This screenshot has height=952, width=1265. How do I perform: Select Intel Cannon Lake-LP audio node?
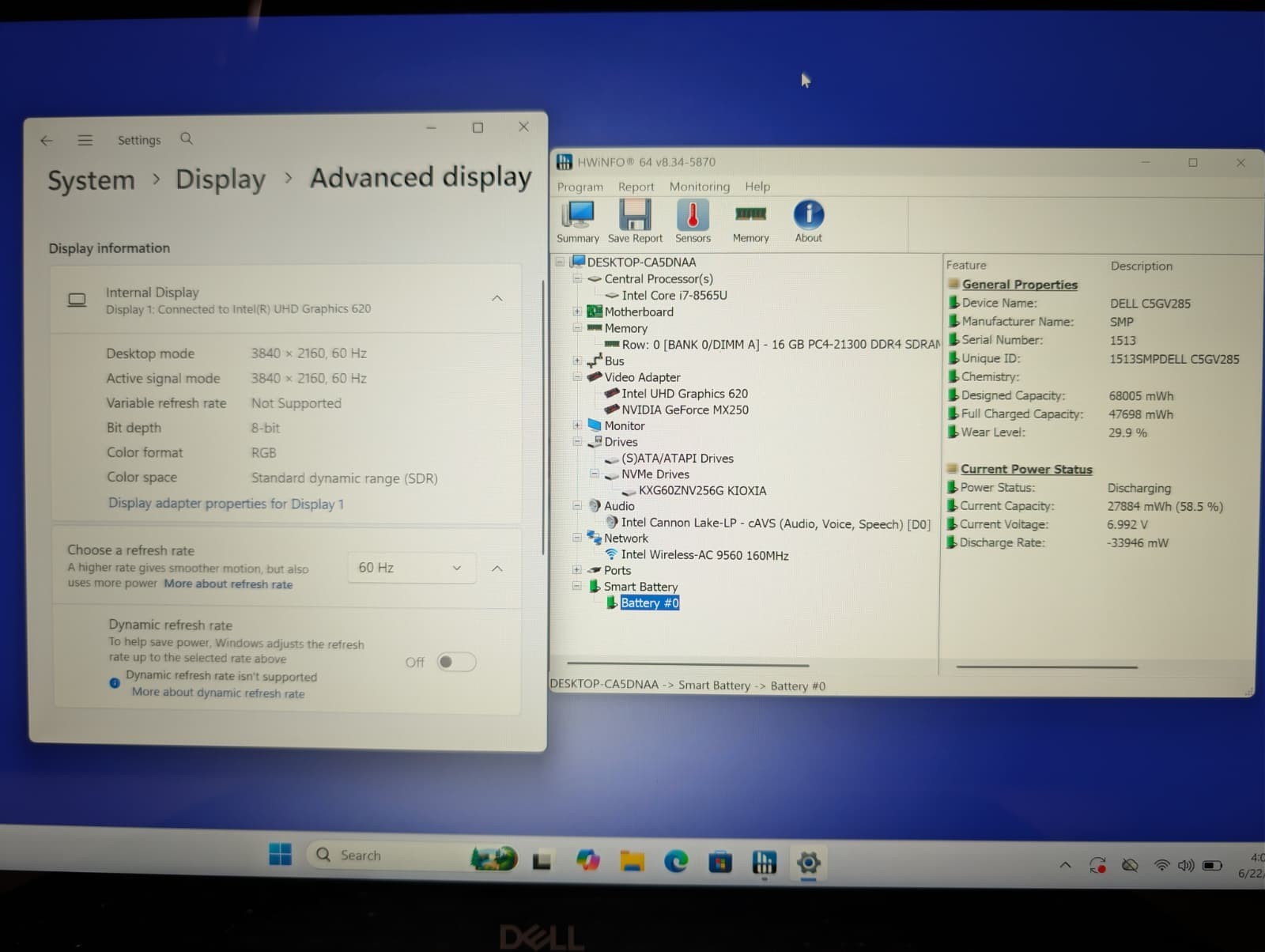776,523
